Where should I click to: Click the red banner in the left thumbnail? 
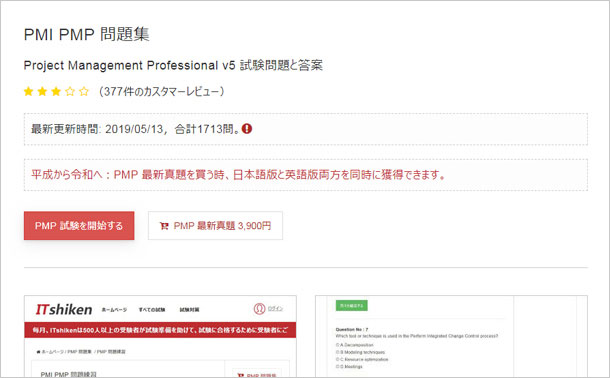(160, 330)
